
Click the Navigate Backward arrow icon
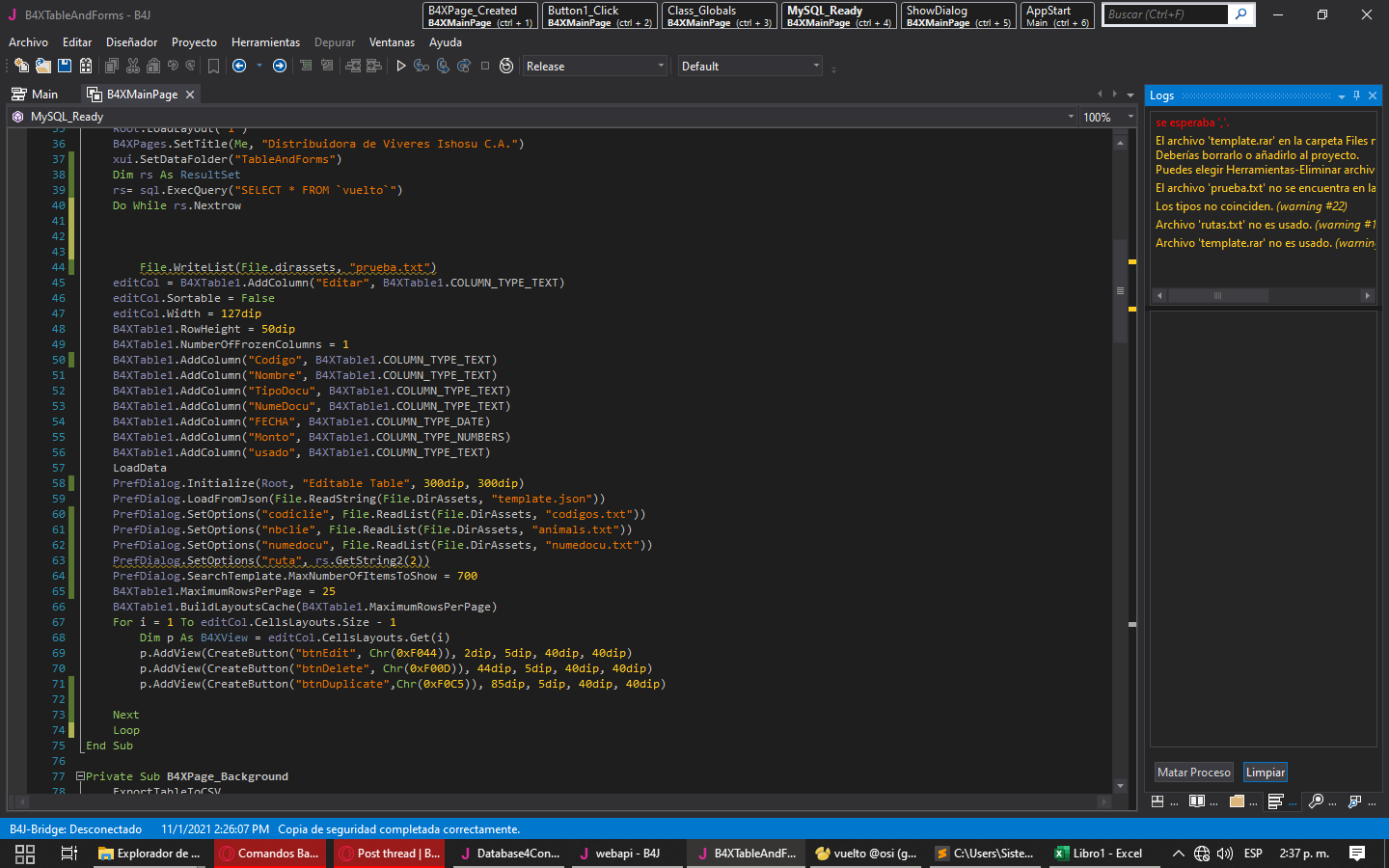pos(239,66)
